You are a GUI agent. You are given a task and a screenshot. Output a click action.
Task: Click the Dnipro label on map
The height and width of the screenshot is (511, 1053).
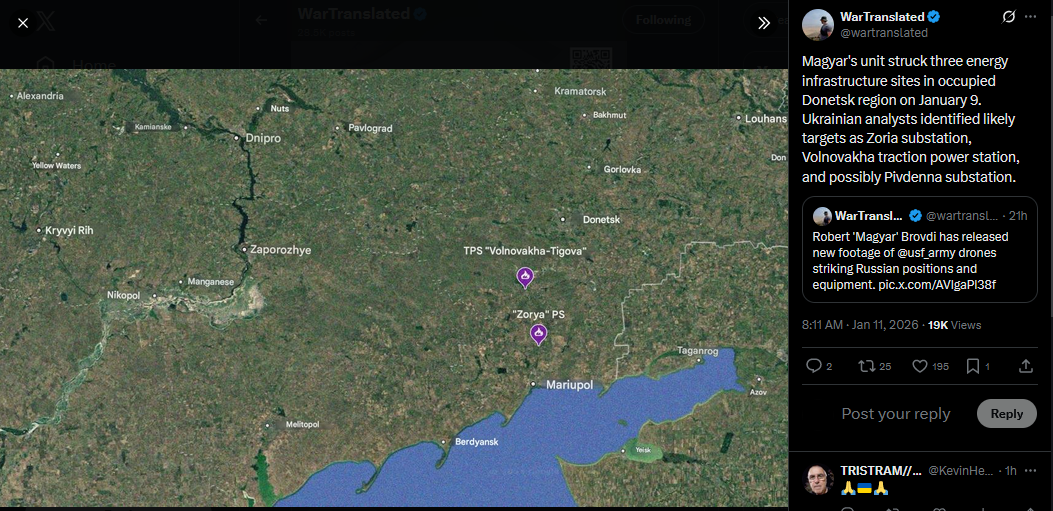(263, 138)
